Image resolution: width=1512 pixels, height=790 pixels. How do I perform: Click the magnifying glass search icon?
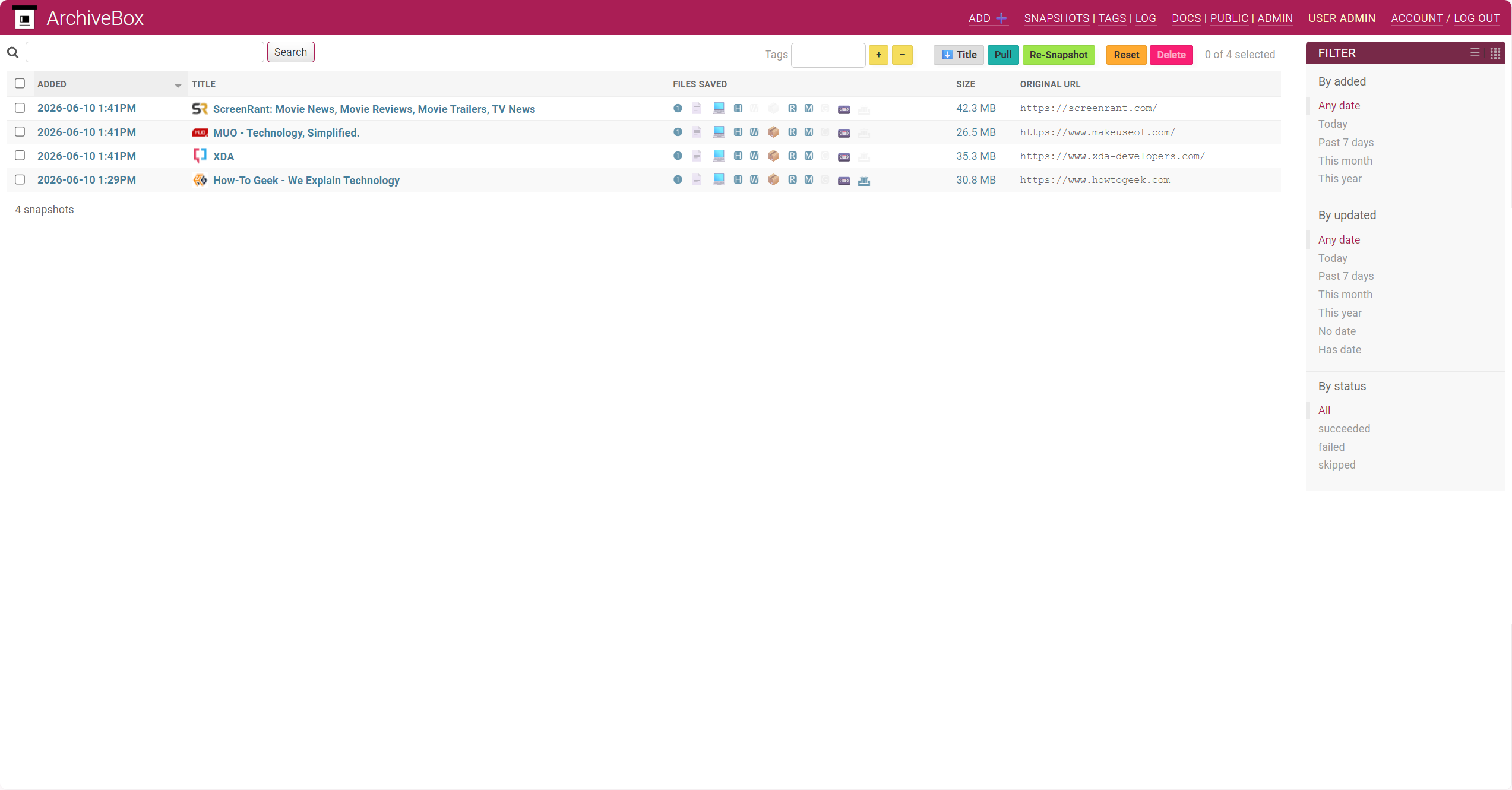[12, 53]
